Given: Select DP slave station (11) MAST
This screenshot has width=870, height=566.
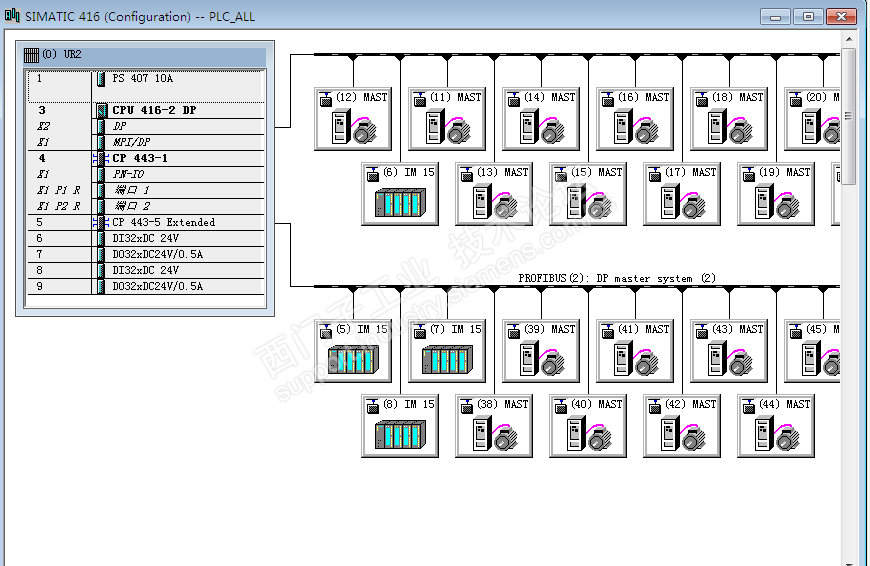Looking at the screenshot, I should coord(447,119).
